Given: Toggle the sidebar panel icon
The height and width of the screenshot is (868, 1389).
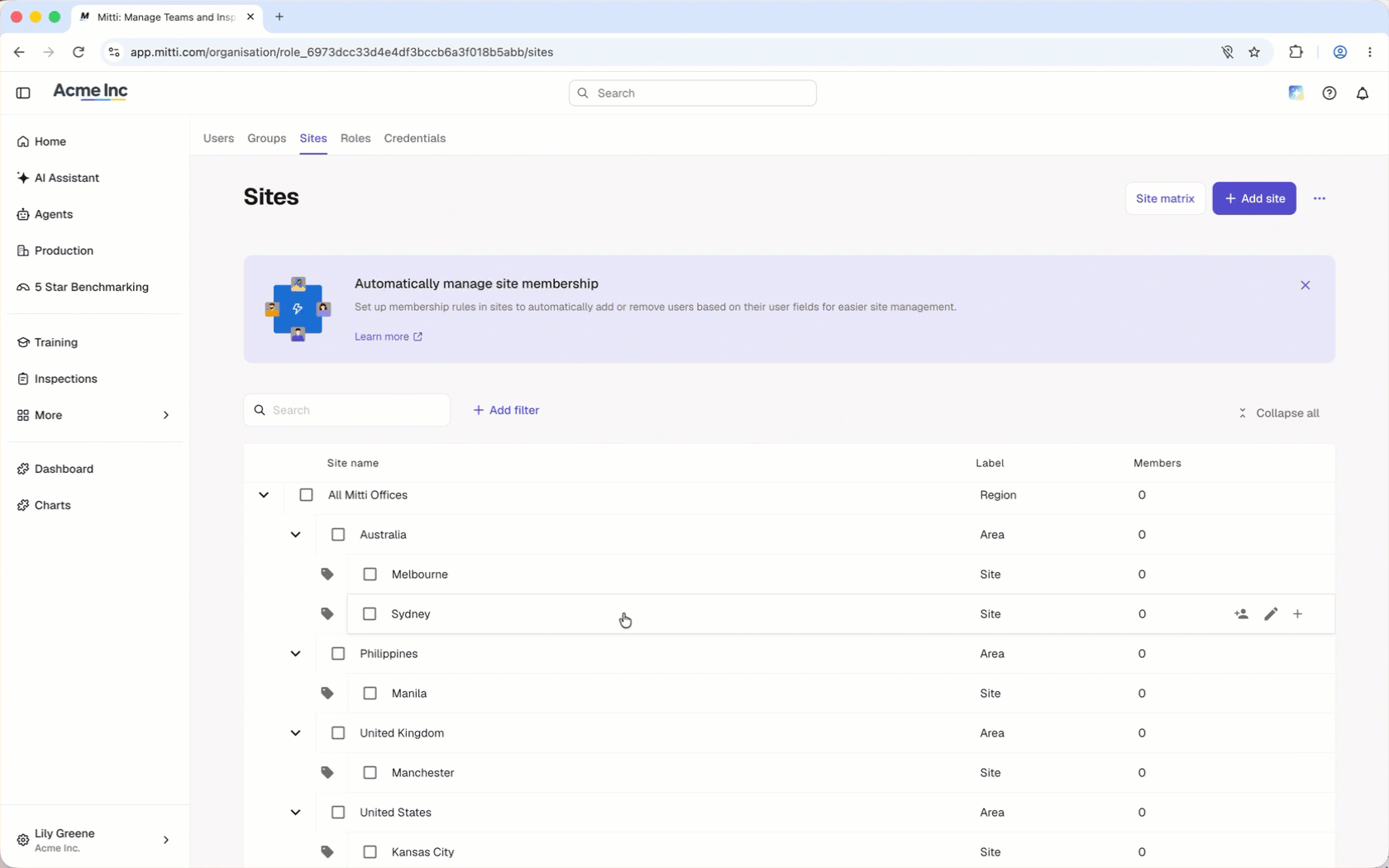Looking at the screenshot, I should (23, 93).
